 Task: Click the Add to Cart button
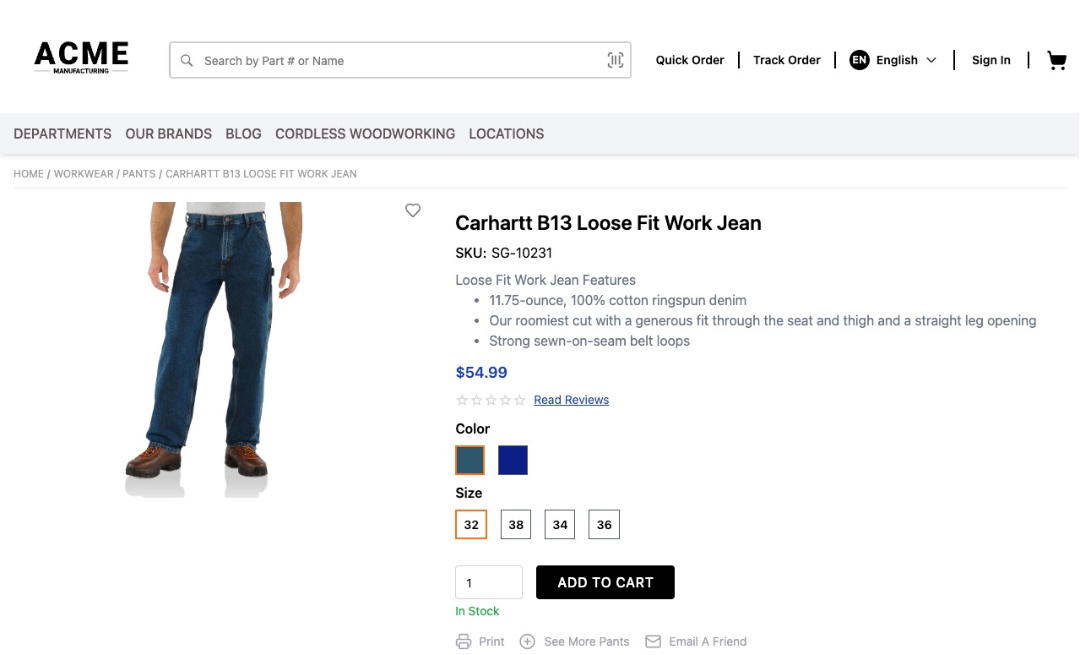(605, 582)
